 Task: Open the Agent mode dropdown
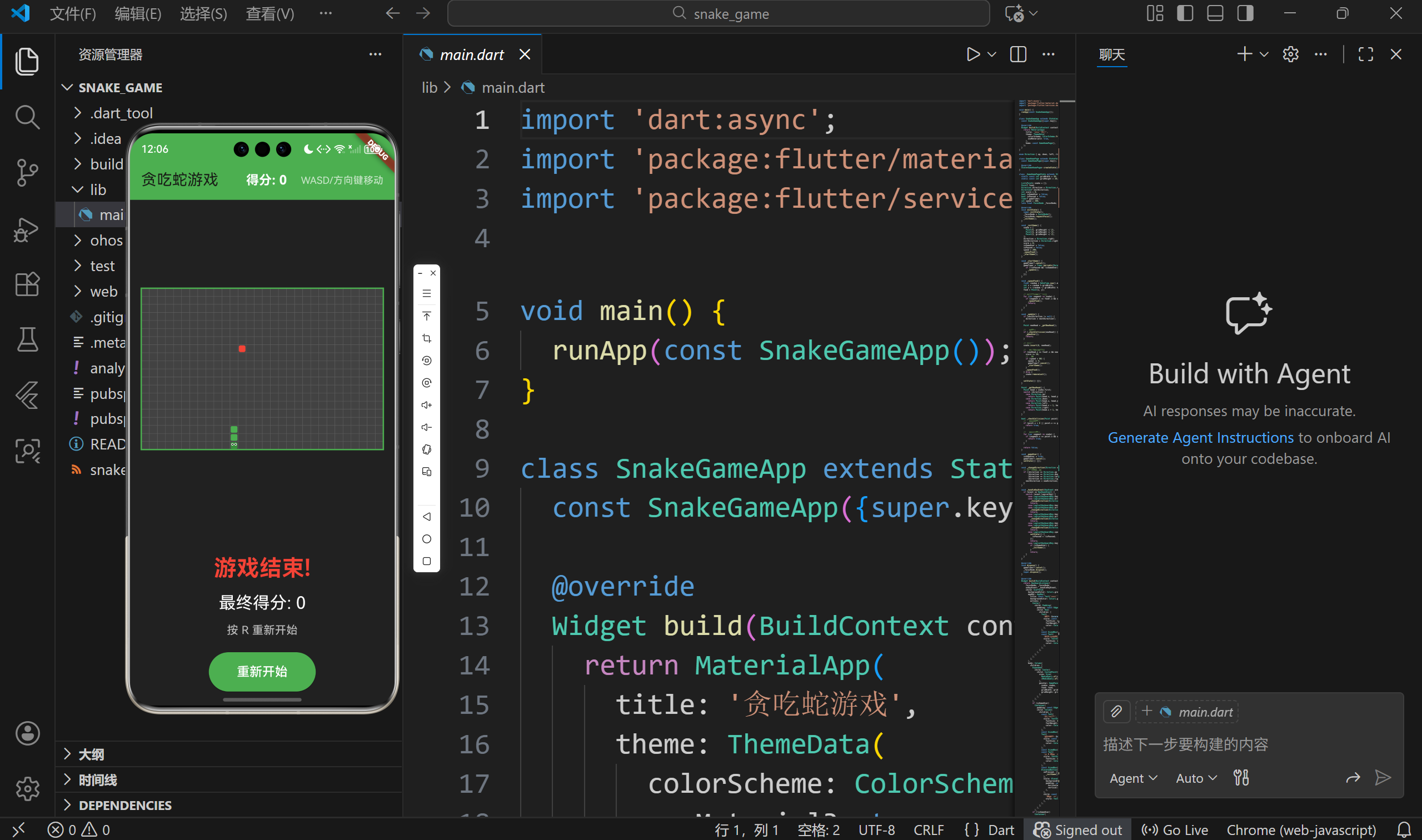point(1132,778)
